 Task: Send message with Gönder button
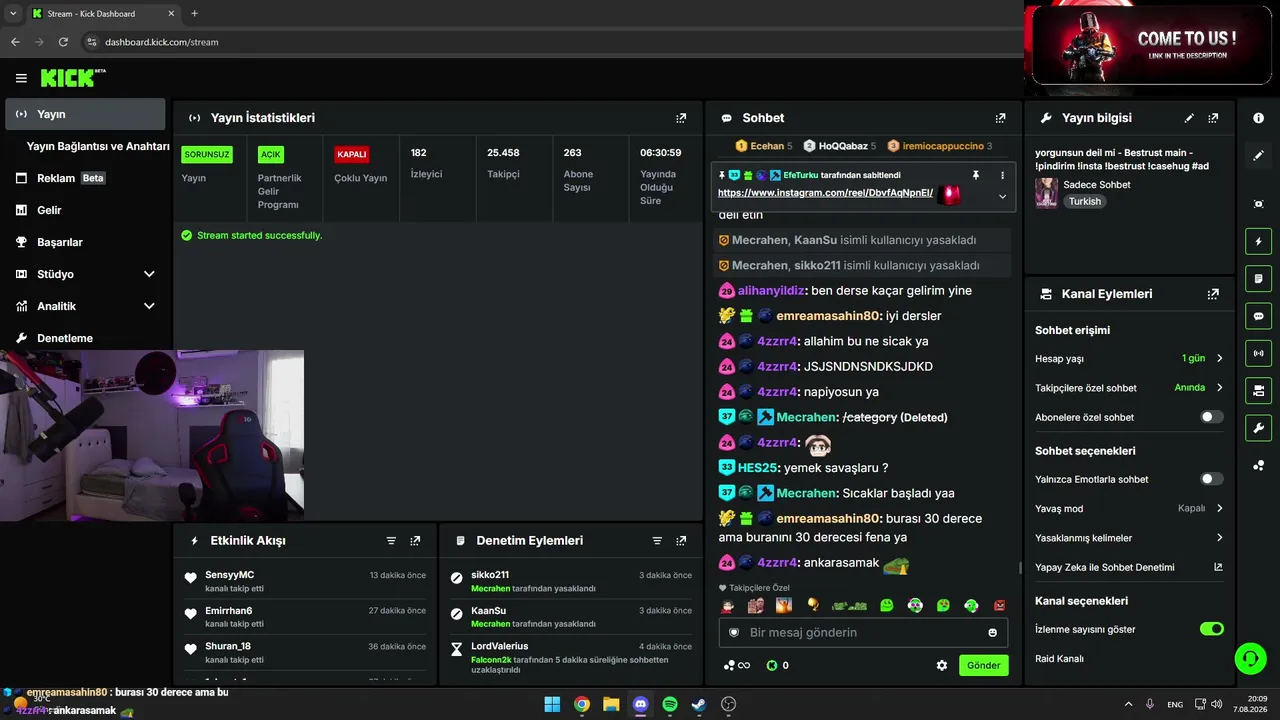[x=983, y=665]
